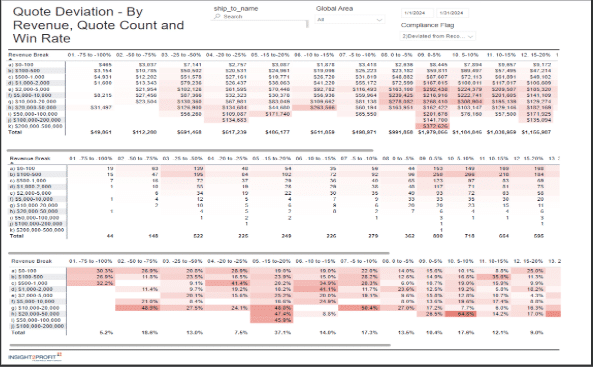The width and height of the screenshot is (593, 367).
Task: Sort top table by 09. 0-5% column header
Action: (x=430, y=55)
